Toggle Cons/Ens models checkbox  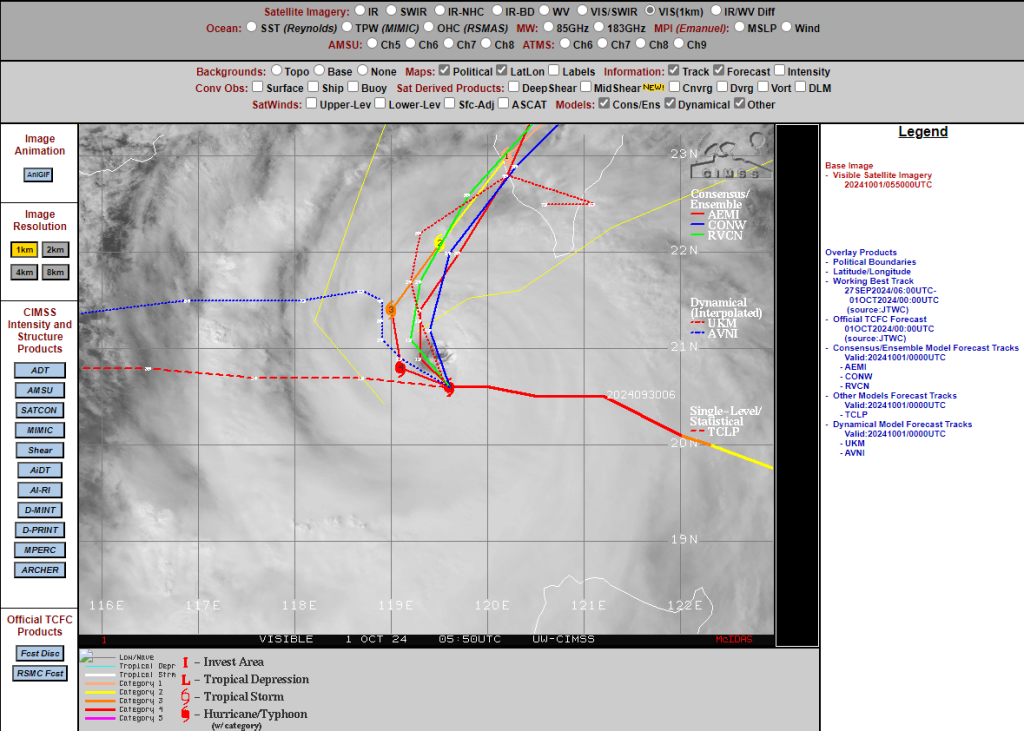point(604,103)
